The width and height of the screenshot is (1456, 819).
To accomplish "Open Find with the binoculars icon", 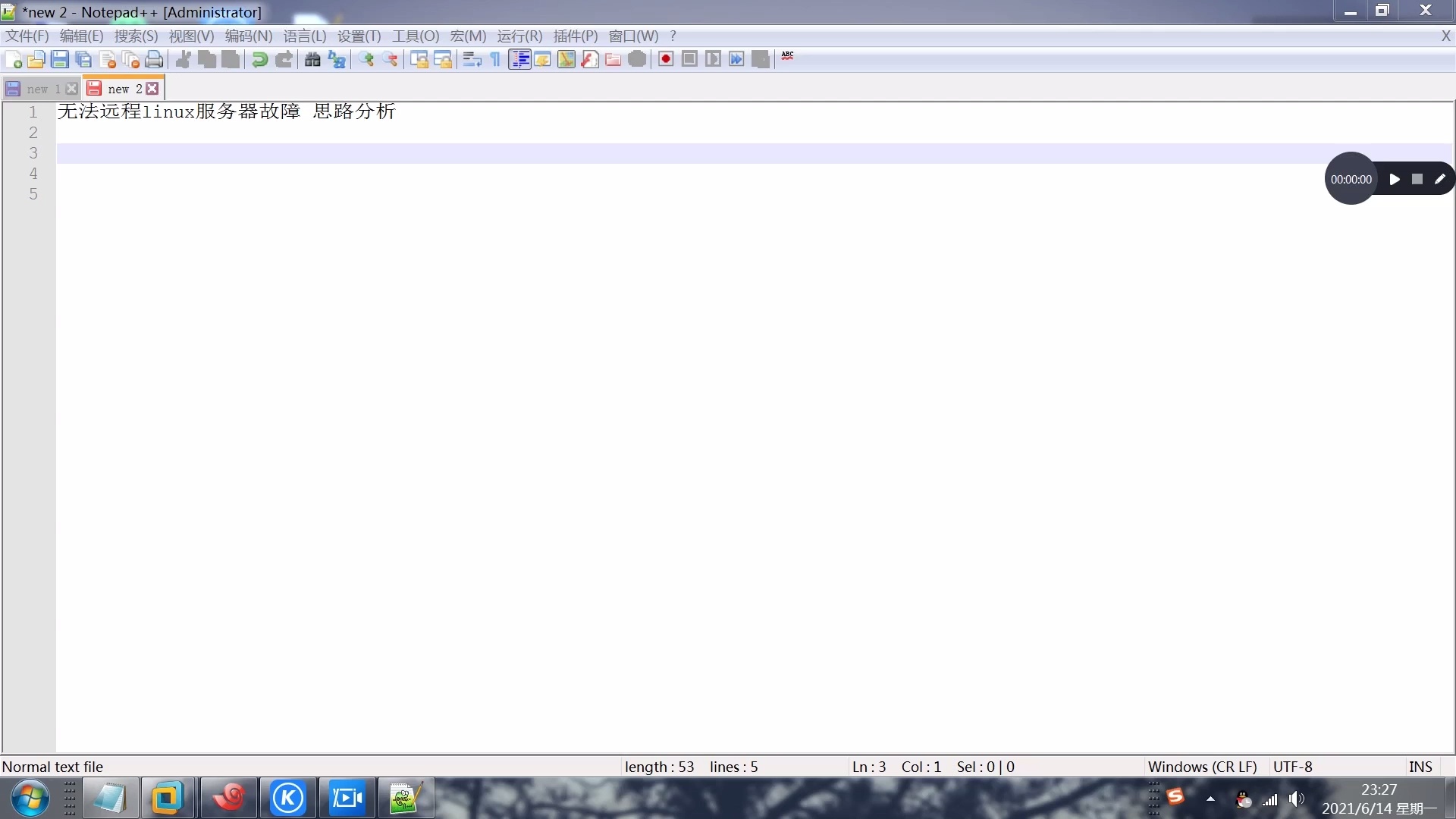I will (x=312, y=59).
